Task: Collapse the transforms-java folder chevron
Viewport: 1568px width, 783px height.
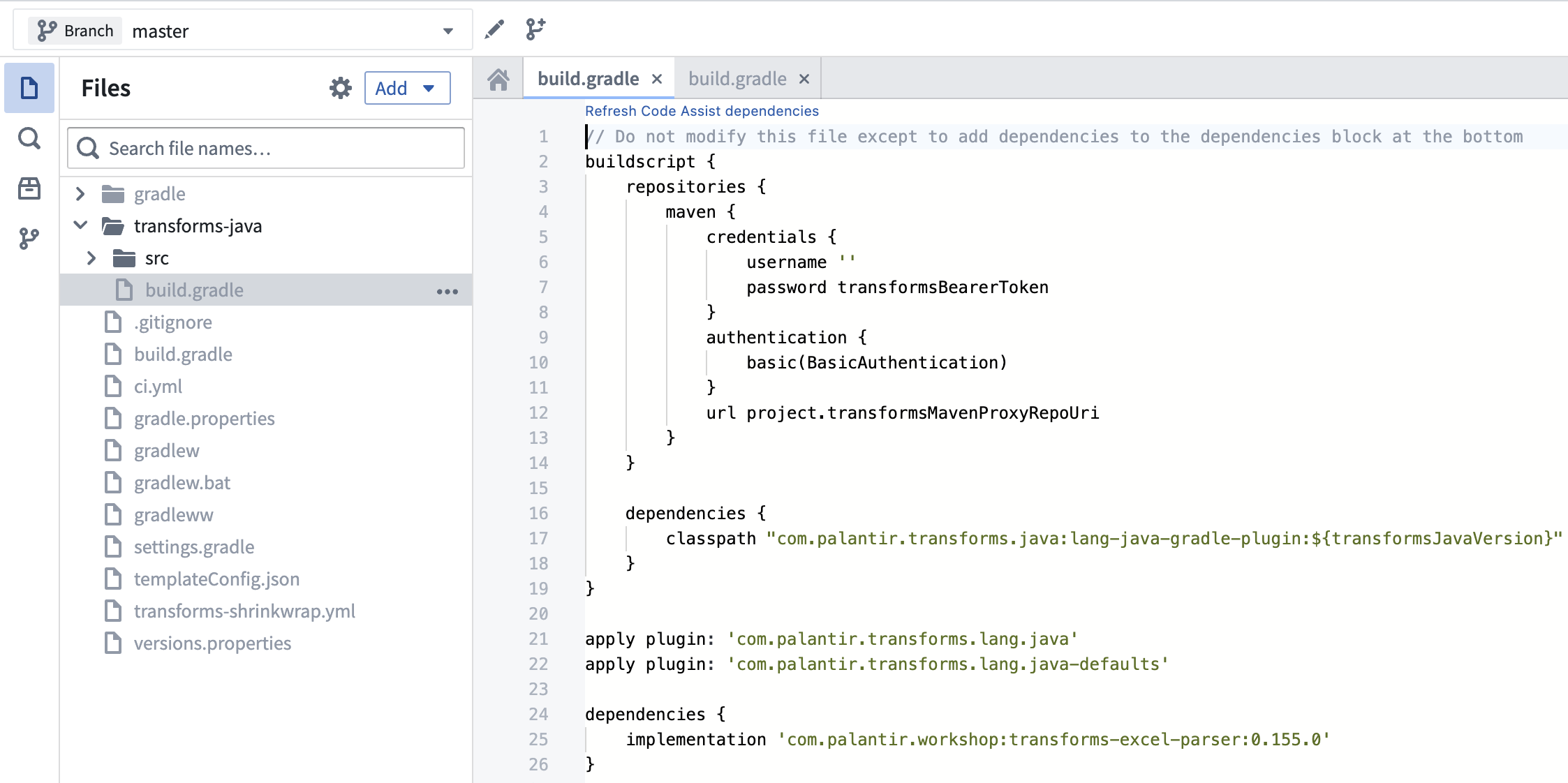Action: pyautogui.click(x=80, y=225)
